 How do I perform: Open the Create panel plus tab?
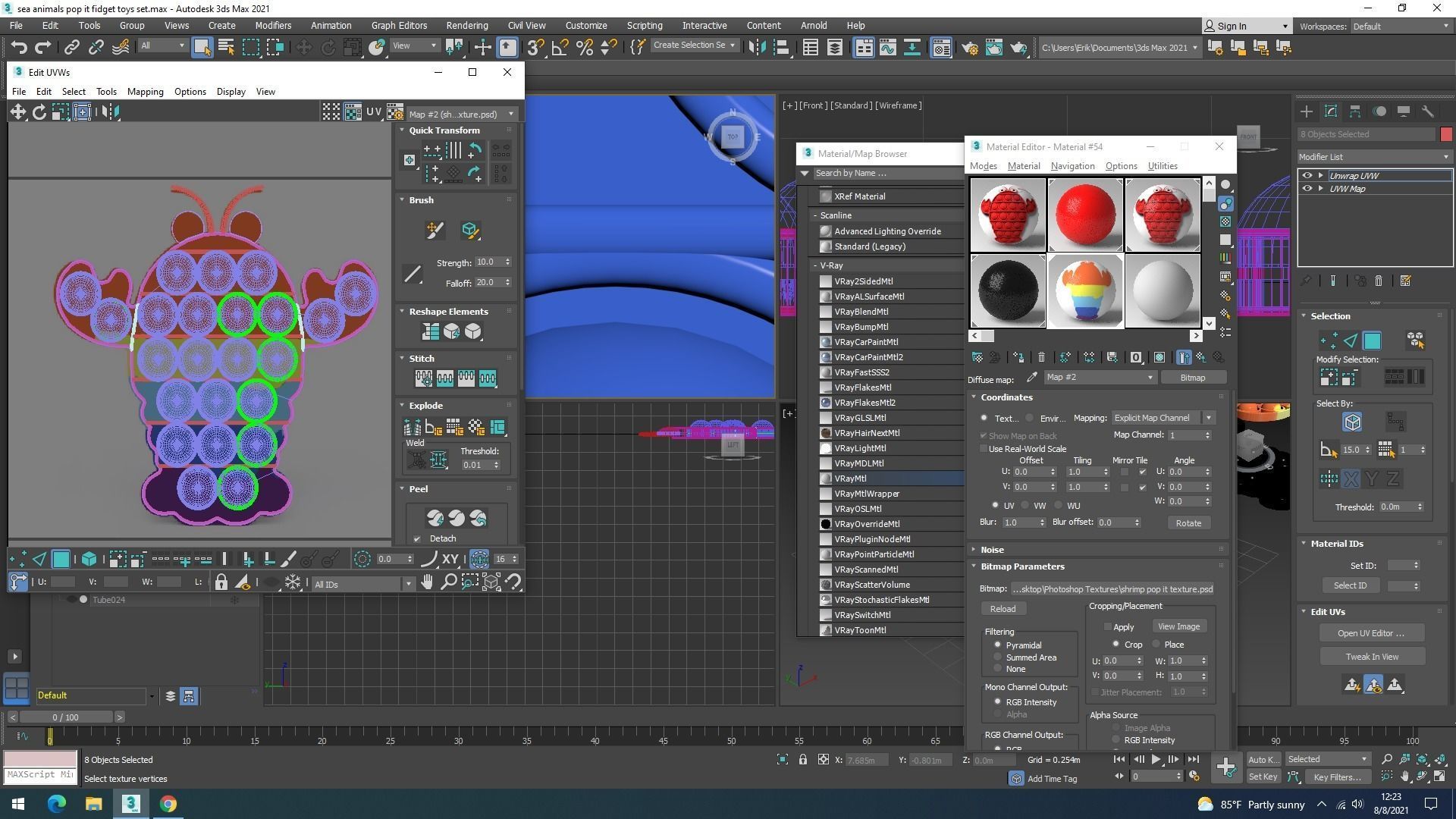tap(1306, 111)
